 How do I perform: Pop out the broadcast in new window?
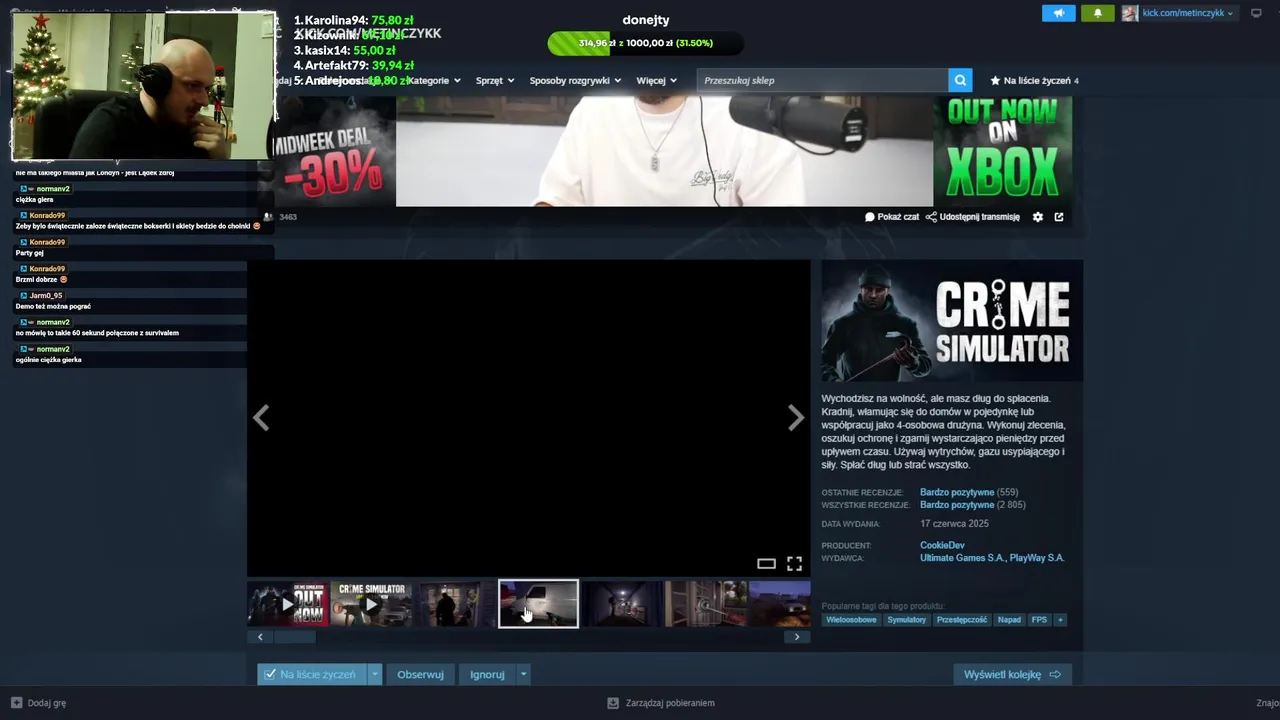(1059, 217)
